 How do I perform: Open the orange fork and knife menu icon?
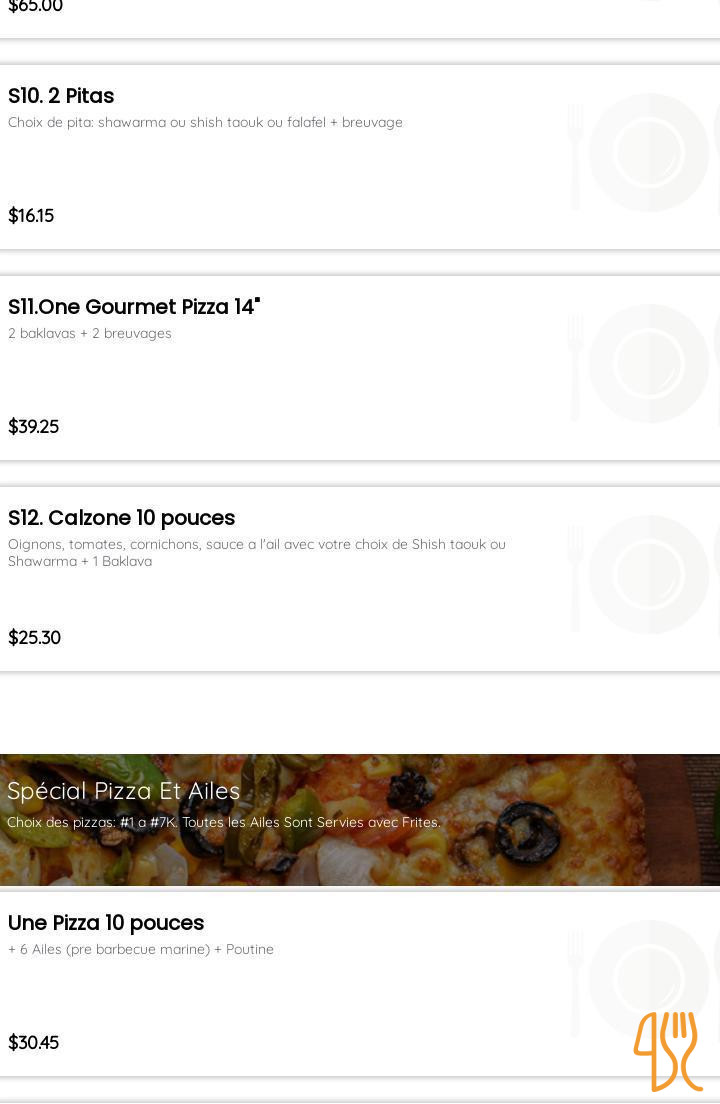tap(667, 1050)
